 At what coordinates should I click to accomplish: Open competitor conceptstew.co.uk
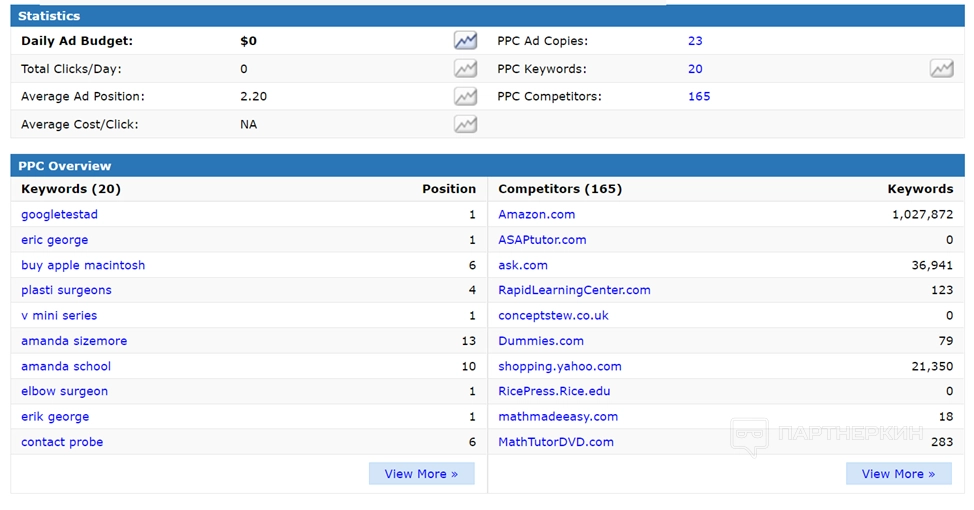pos(553,316)
